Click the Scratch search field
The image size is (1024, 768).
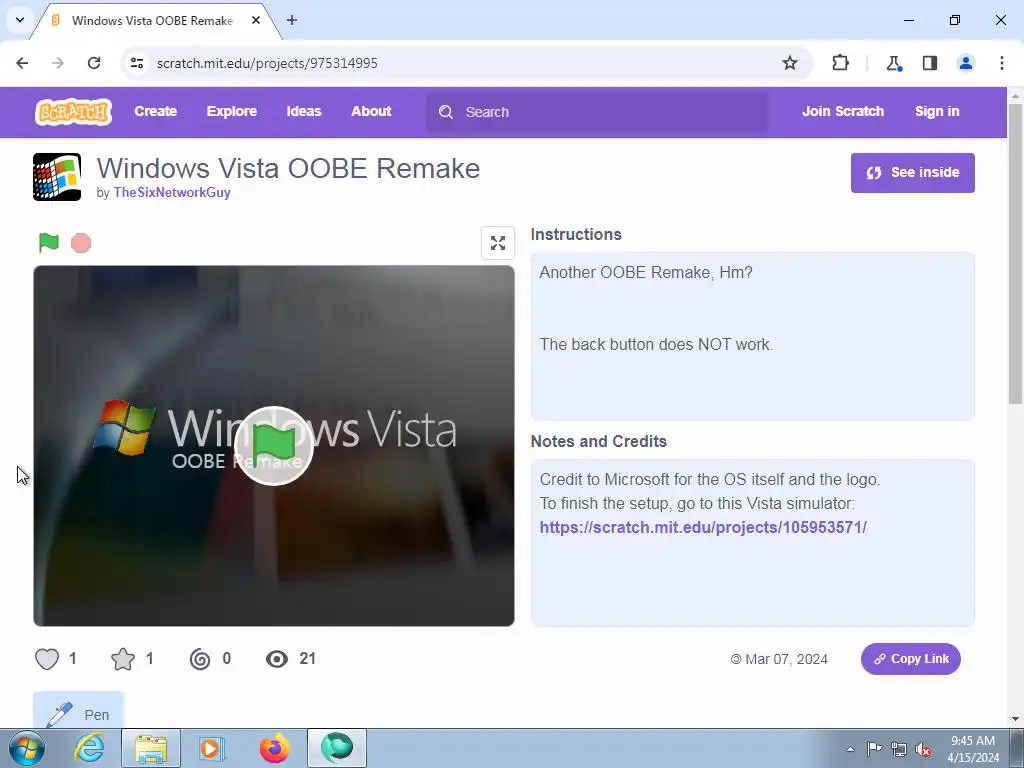coord(597,112)
